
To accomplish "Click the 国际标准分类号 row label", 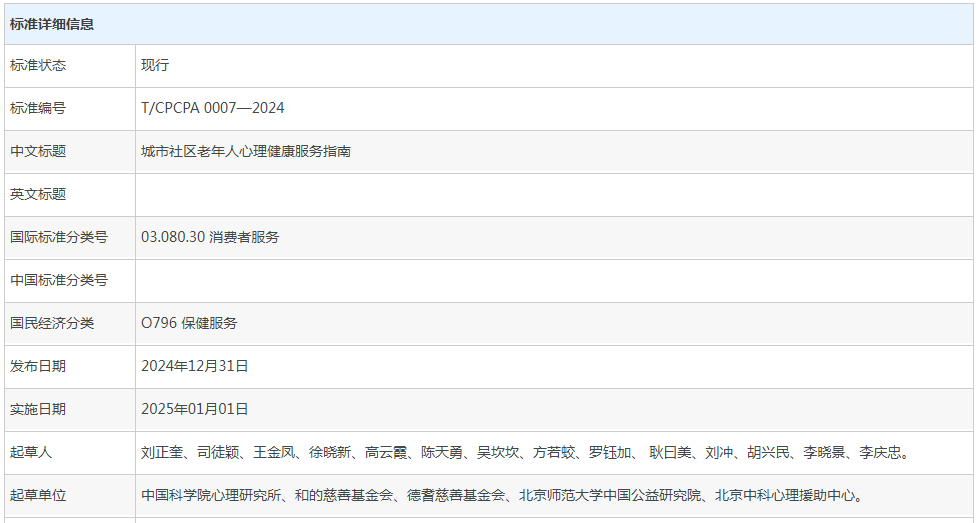I will pos(59,237).
